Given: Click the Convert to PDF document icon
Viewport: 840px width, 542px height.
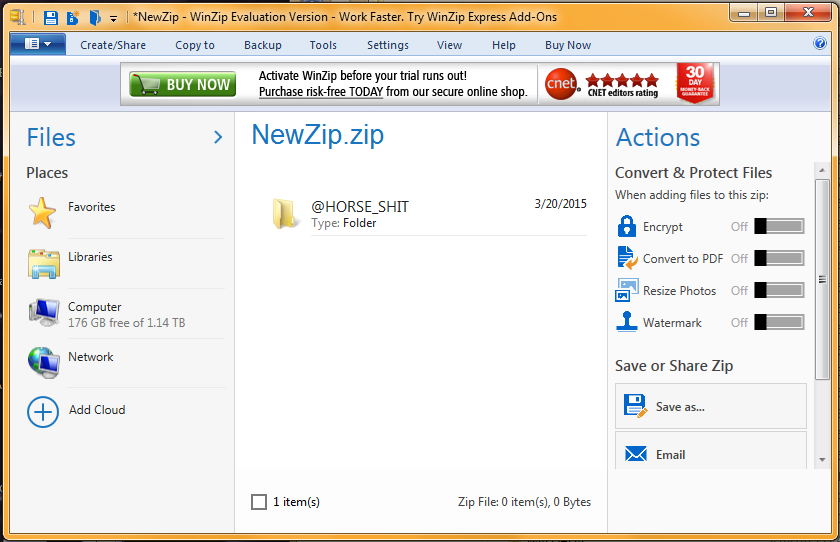Looking at the screenshot, I should click(x=627, y=258).
